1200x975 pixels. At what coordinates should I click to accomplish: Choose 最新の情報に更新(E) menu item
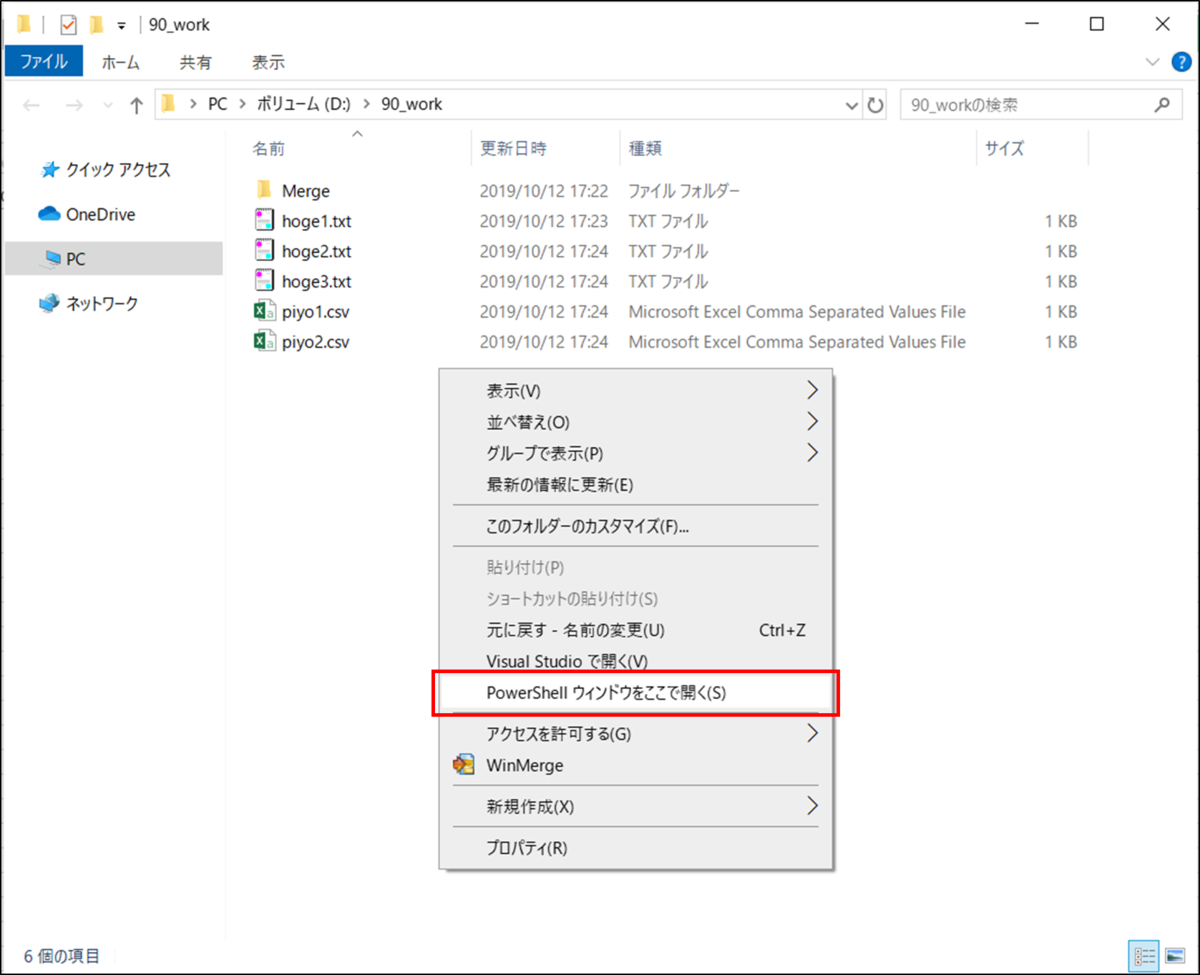(636, 484)
